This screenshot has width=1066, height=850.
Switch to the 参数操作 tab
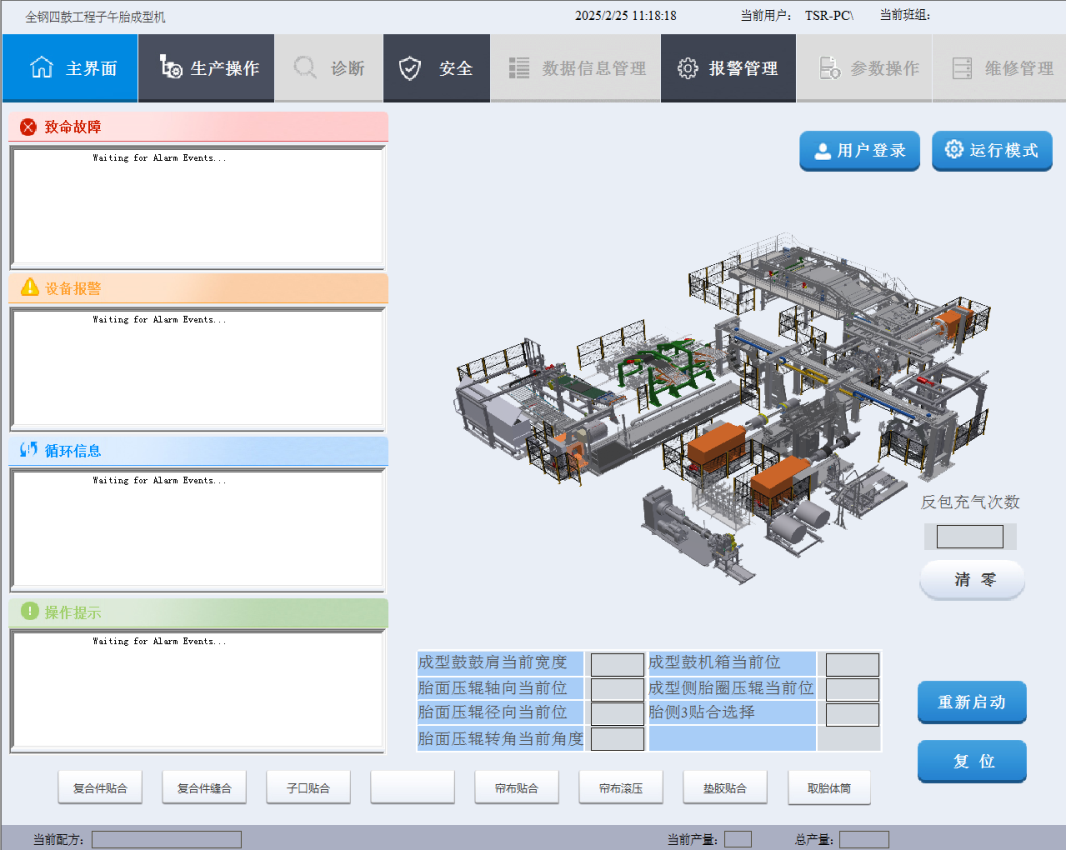click(864, 68)
